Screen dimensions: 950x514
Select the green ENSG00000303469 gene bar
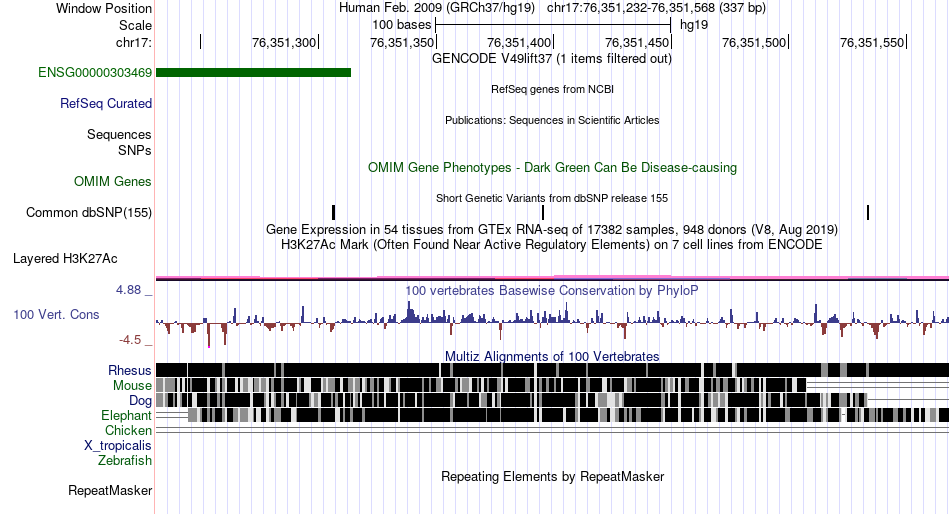coord(253,73)
